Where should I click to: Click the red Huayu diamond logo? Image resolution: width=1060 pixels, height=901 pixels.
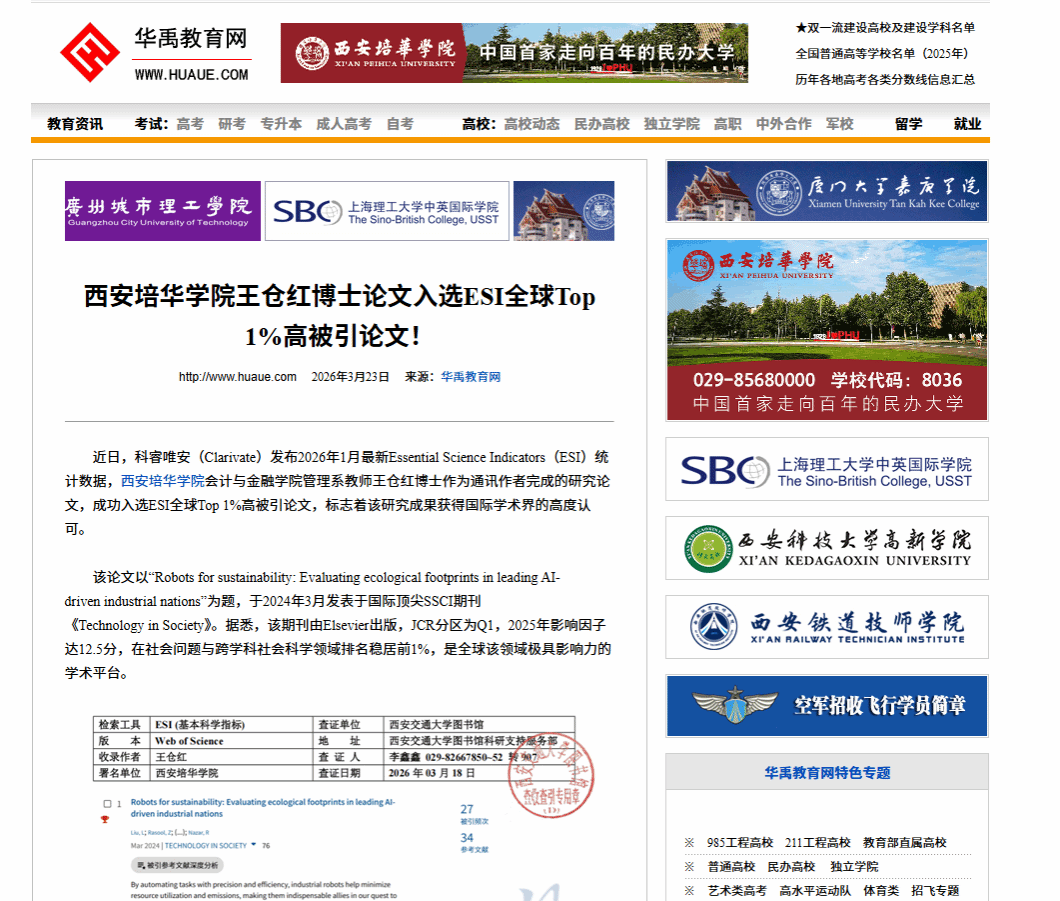point(89,53)
